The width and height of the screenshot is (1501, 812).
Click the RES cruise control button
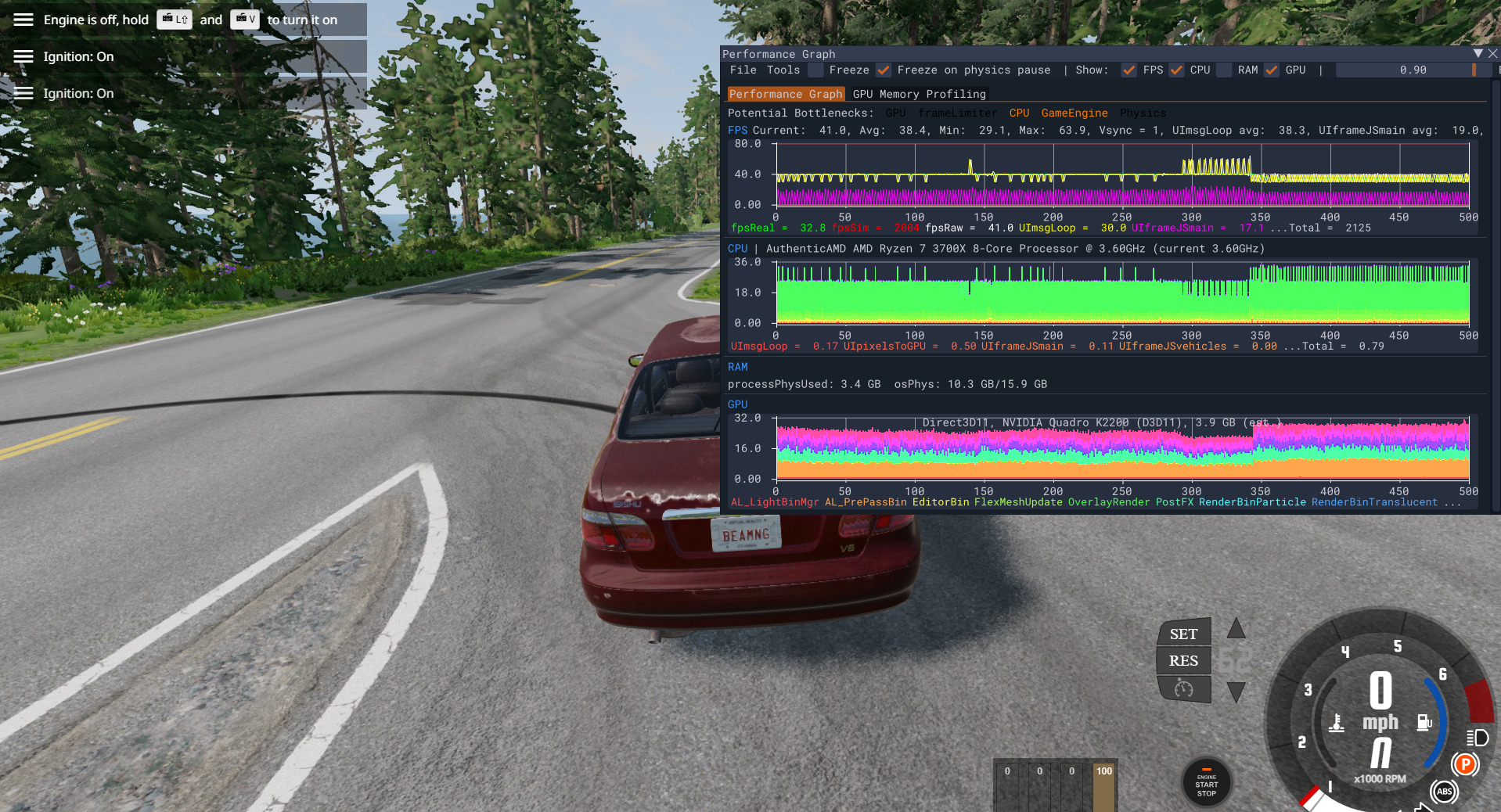point(1183,661)
